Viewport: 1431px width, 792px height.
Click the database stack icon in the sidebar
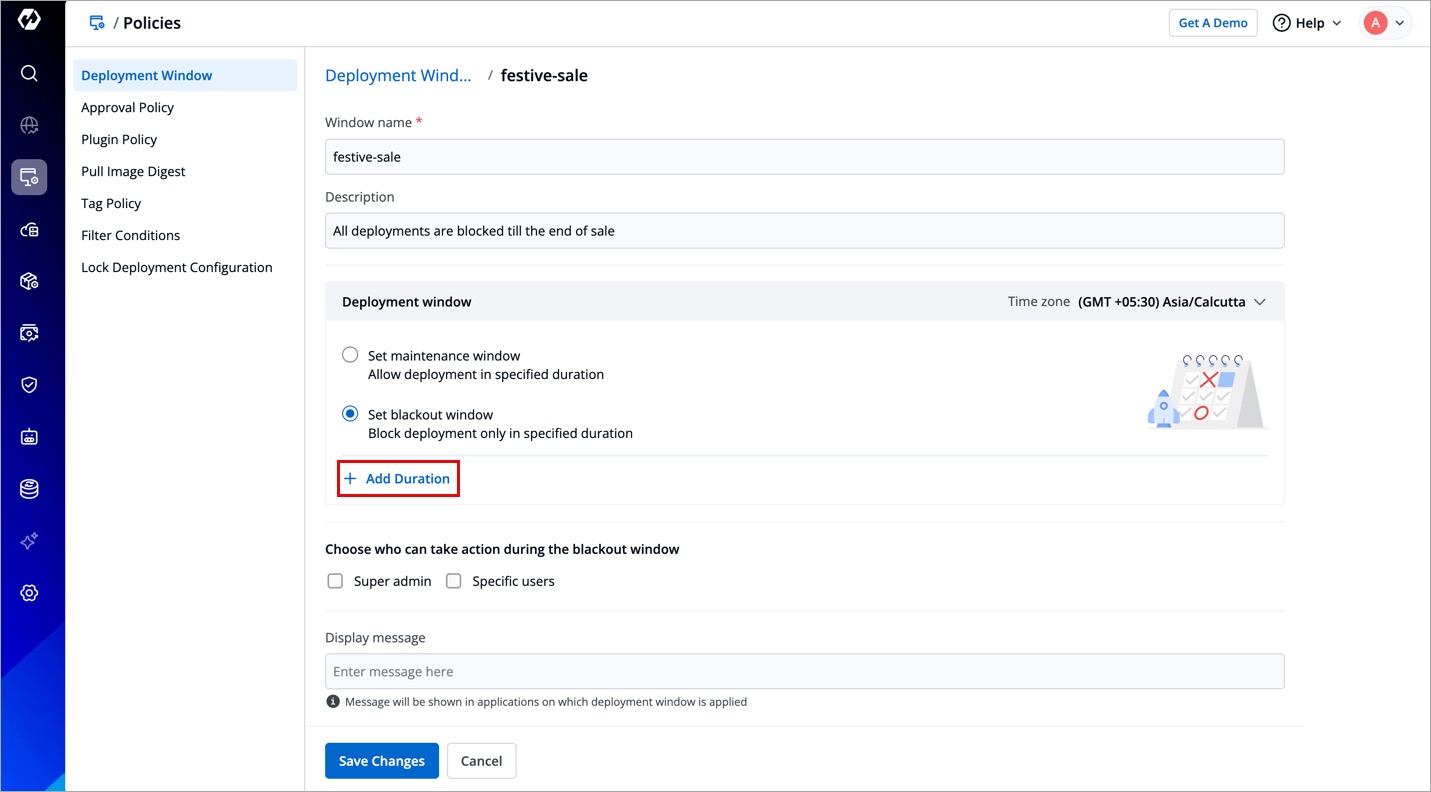point(29,489)
